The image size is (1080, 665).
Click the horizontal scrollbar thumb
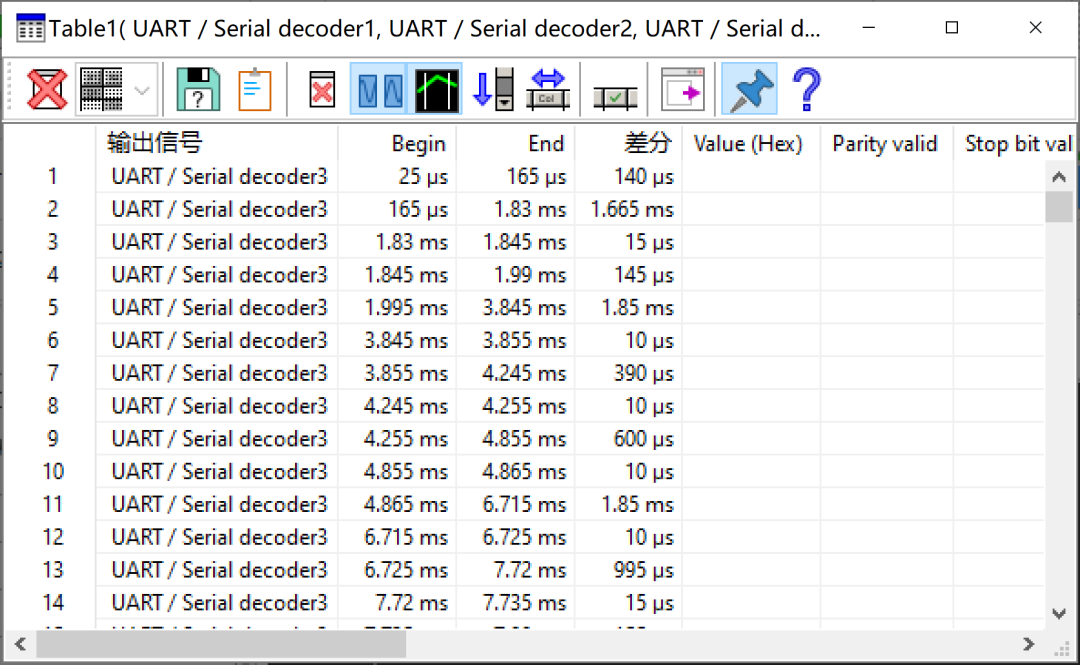pyautogui.click(x=221, y=644)
